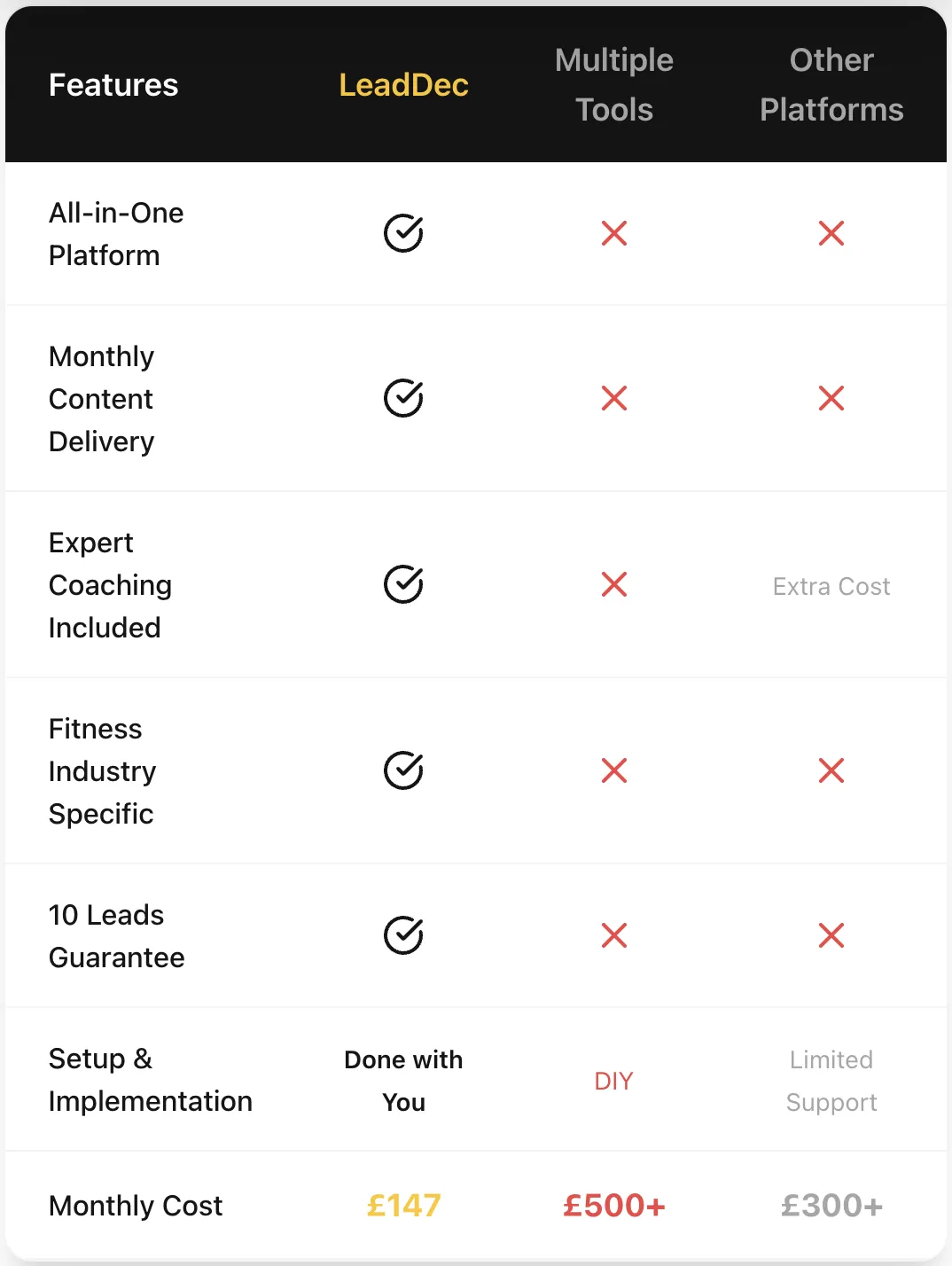The height and width of the screenshot is (1266, 952).
Task: Click the Other Platforms red X for Monthly Content Delivery
Action: point(831,398)
